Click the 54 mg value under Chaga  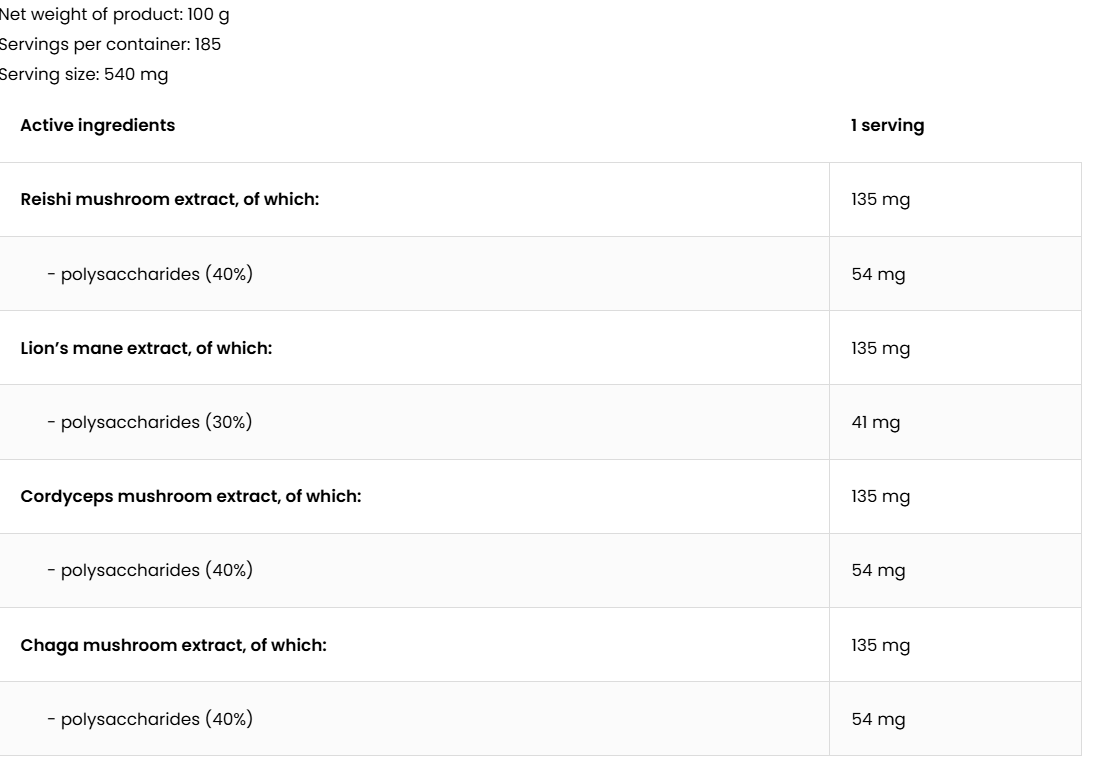tap(878, 719)
